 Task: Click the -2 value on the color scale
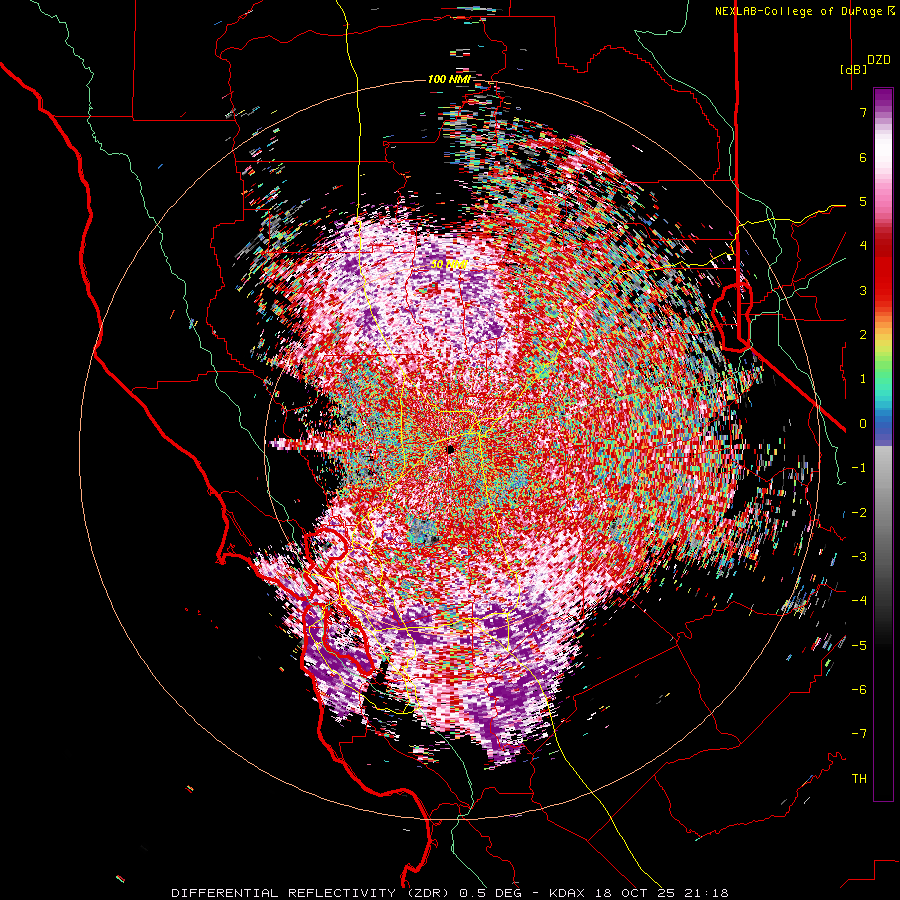tap(859, 513)
